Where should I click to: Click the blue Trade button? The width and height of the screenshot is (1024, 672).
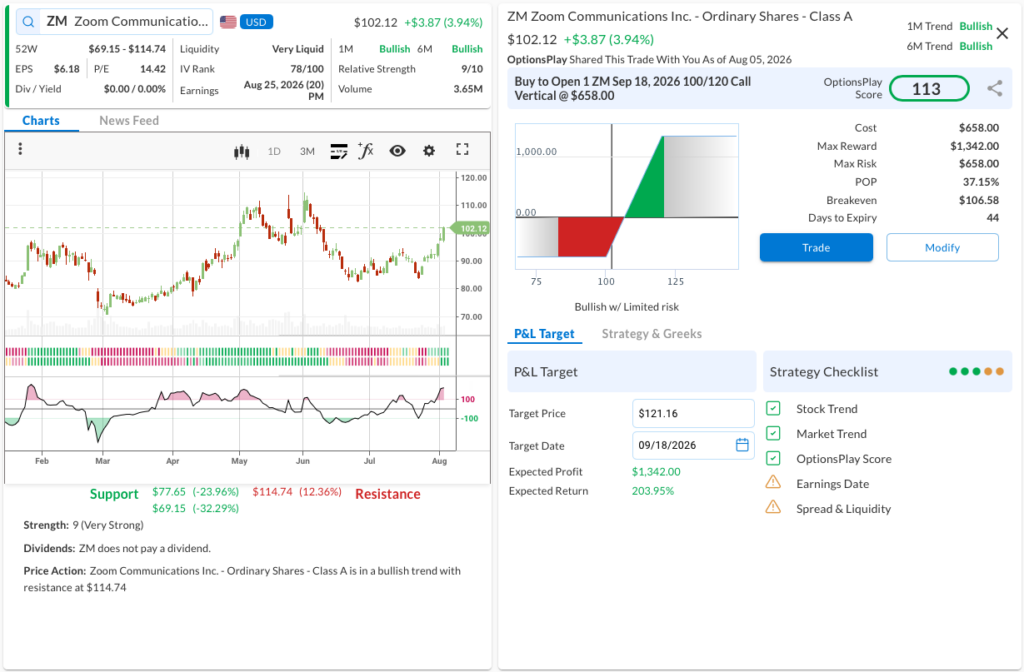pos(816,248)
